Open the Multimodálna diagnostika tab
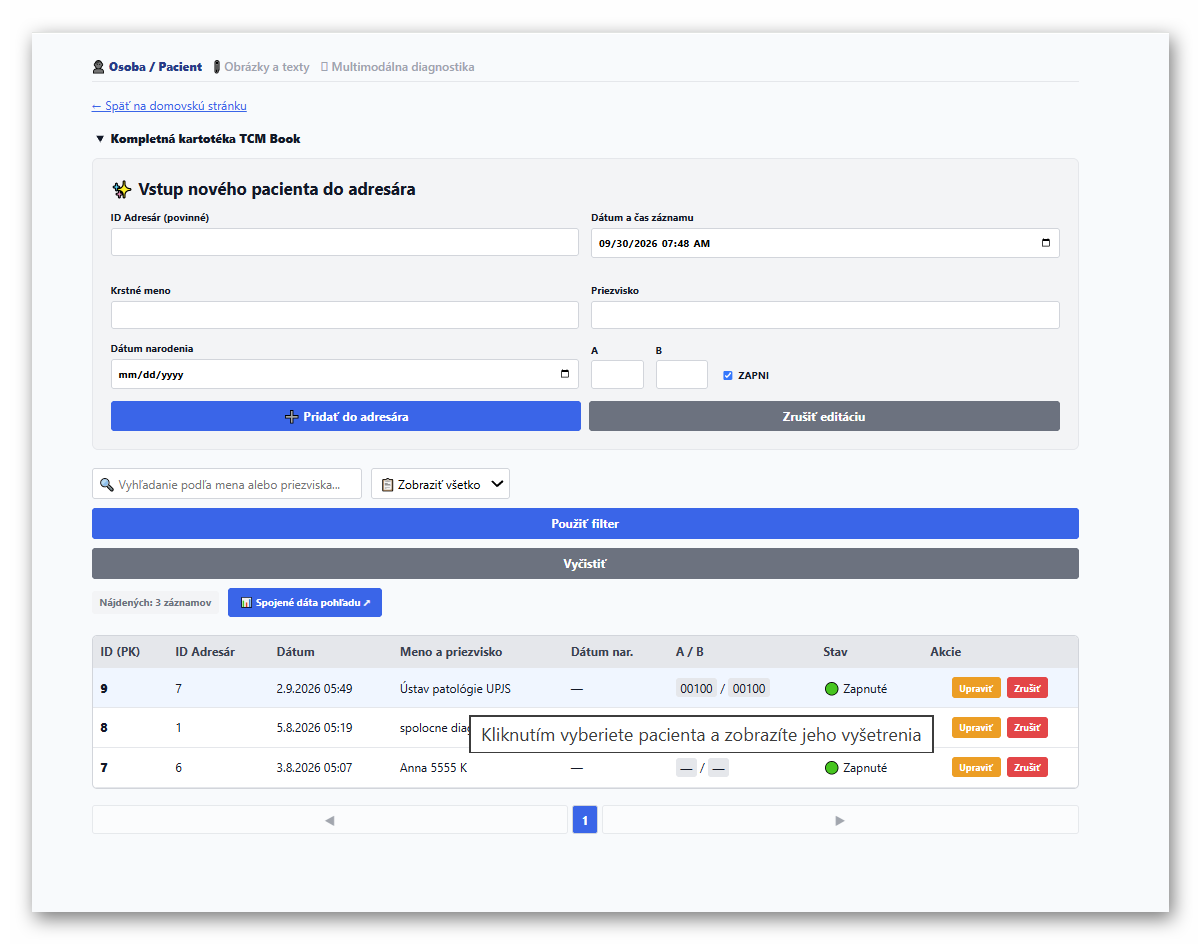 397,67
